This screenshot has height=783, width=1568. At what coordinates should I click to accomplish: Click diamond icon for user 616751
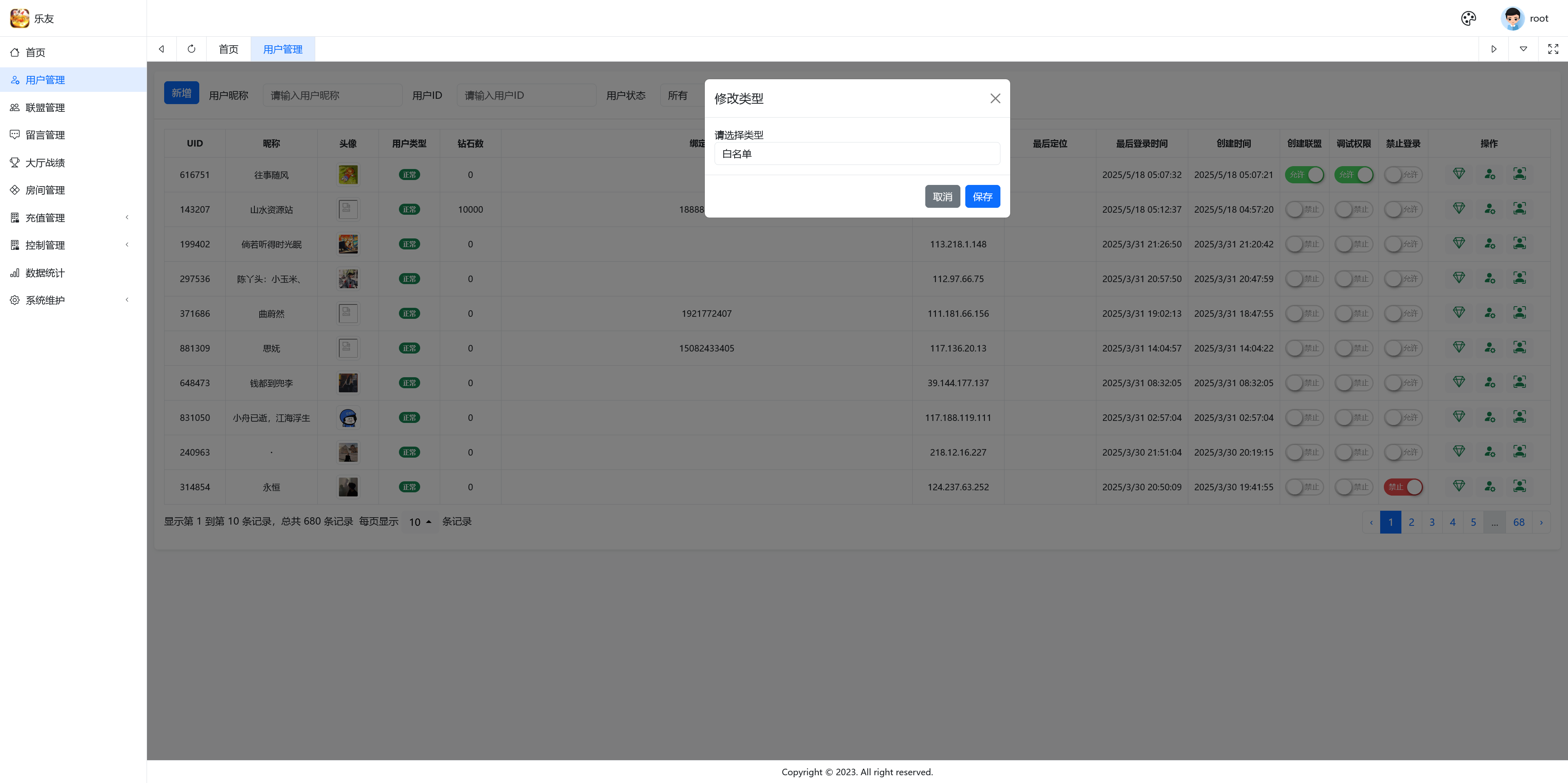[1459, 174]
